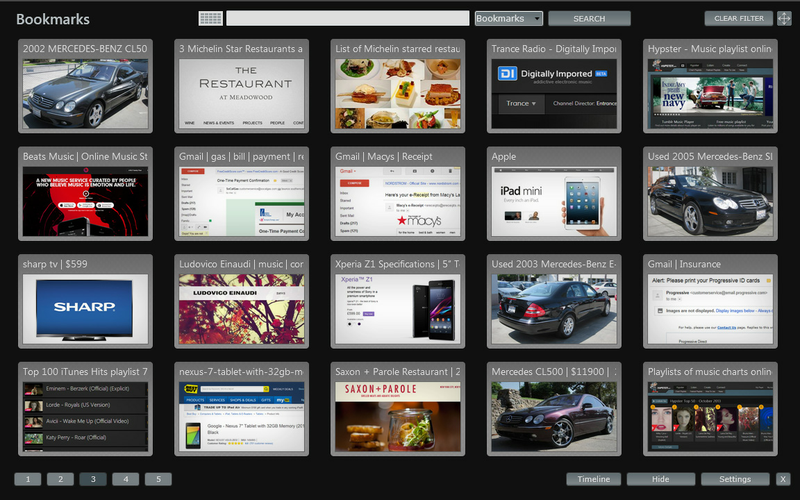Click the move/expand arrows icon near Clear Filter
This screenshot has width=800, height=500.
click(x=784, y=18)
